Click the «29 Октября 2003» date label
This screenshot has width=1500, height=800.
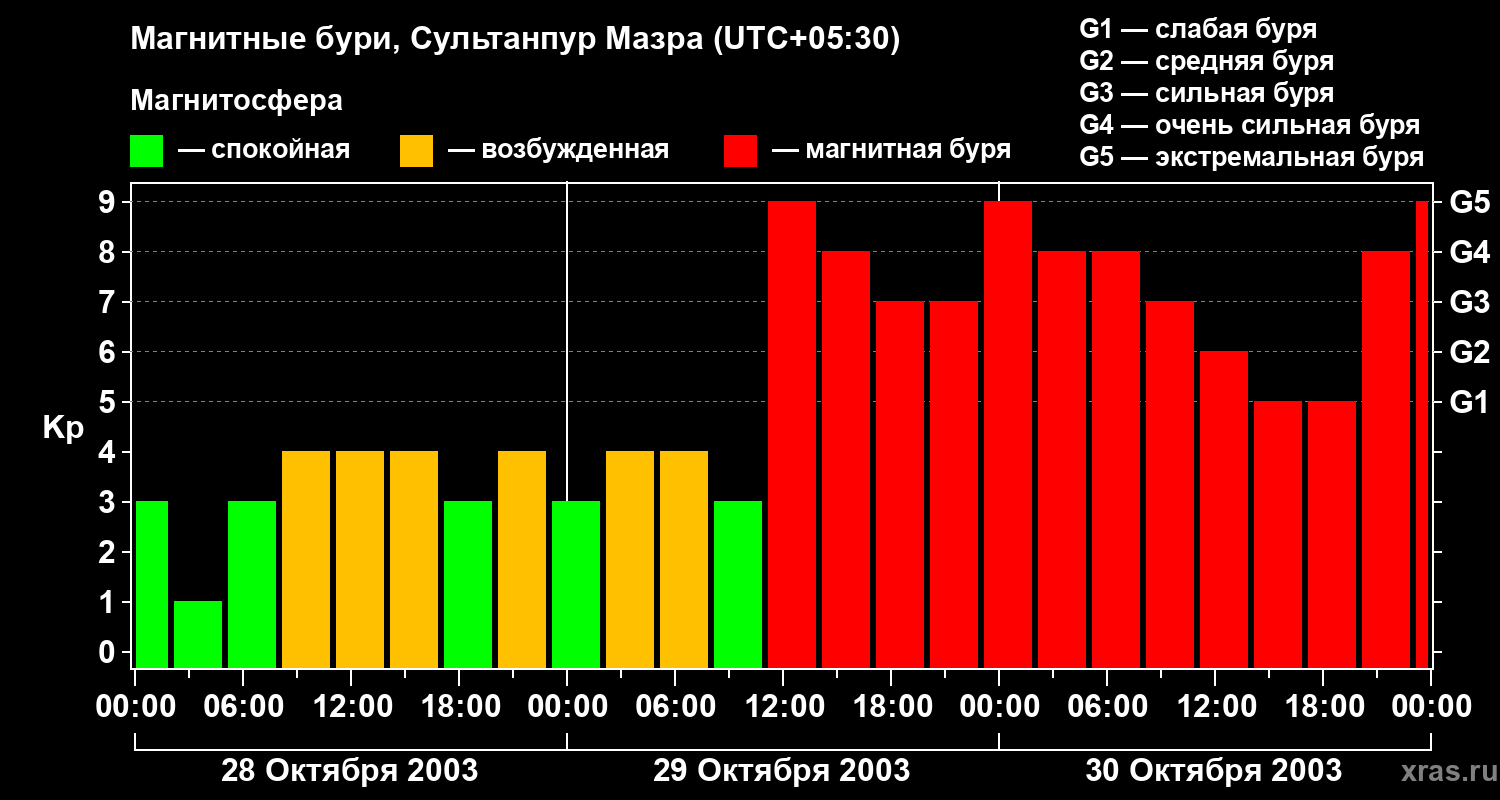(x=781, y=771)
